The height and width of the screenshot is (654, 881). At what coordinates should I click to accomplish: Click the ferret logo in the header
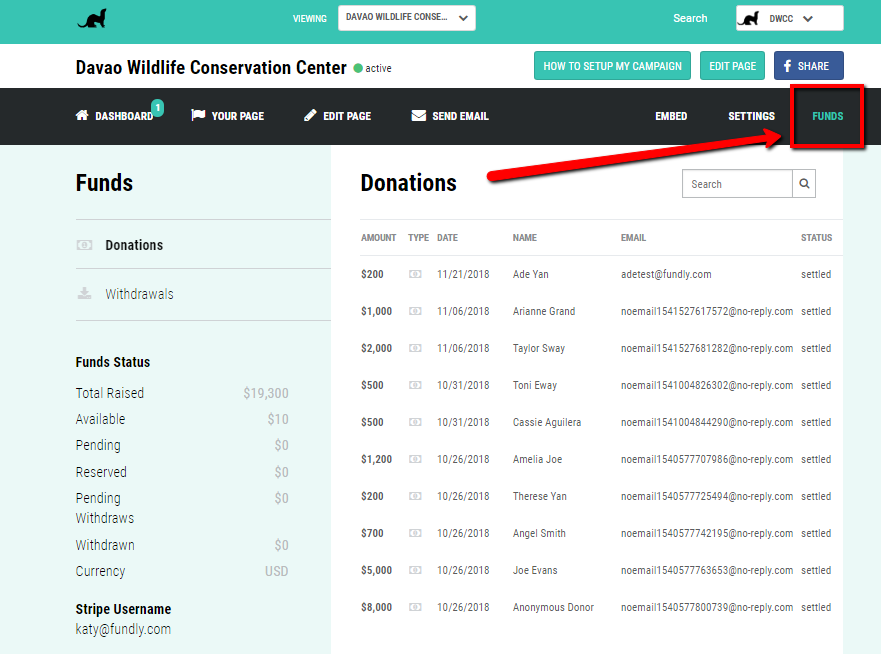click(x=92, y=19)
